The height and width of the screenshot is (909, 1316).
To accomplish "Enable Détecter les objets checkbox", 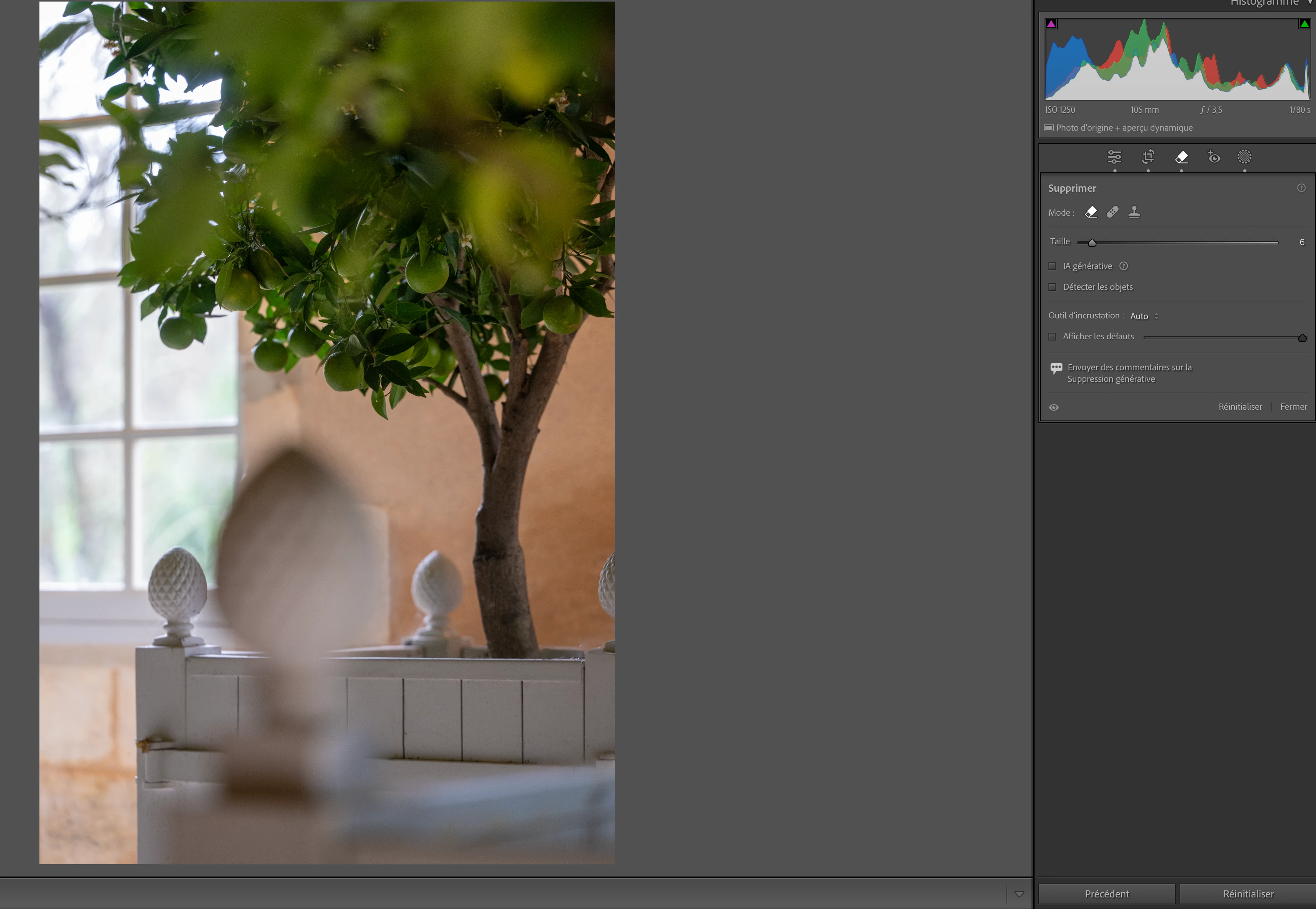I will click(1052, 287).
